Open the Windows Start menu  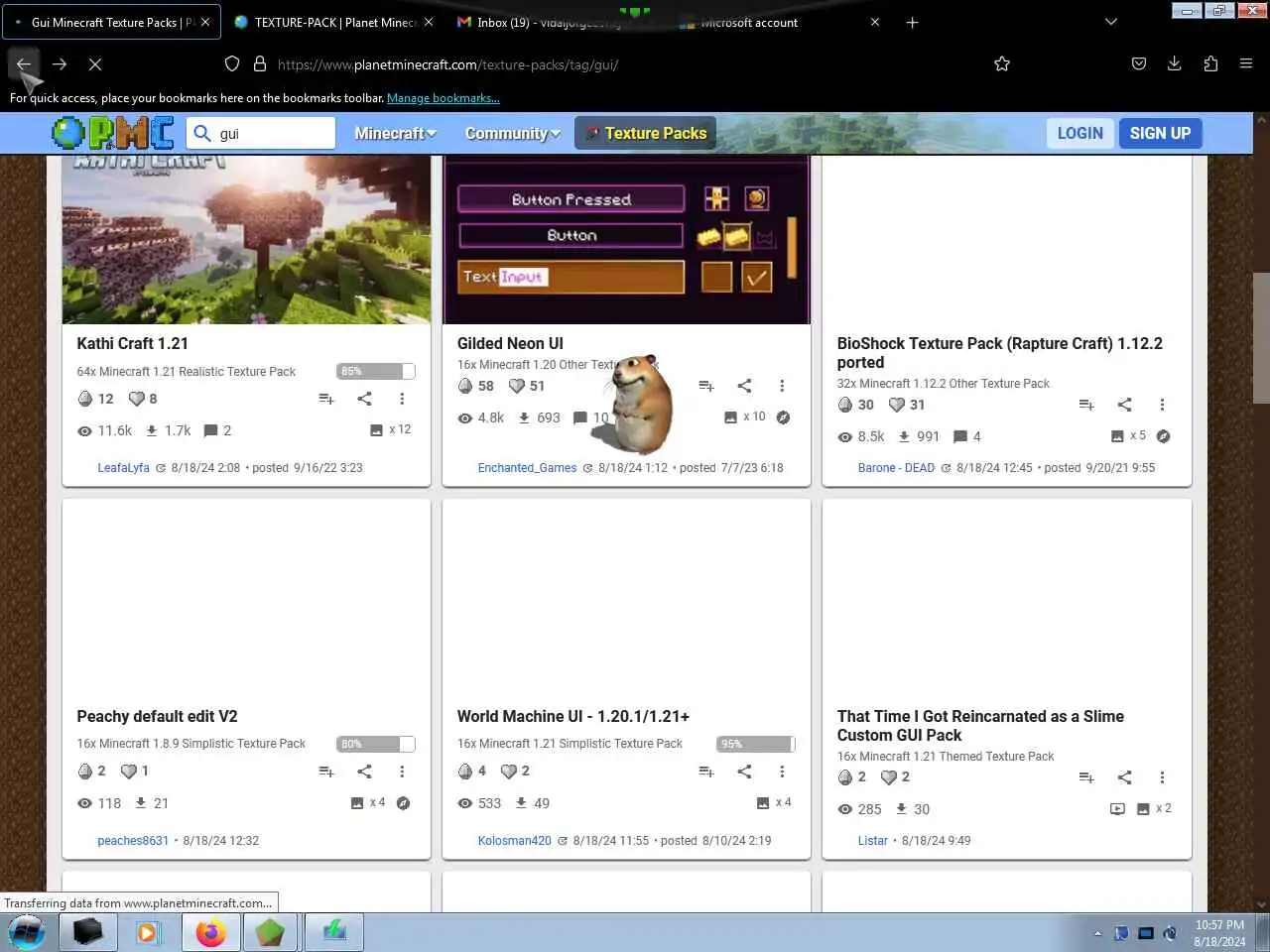(x=27, y=932)
